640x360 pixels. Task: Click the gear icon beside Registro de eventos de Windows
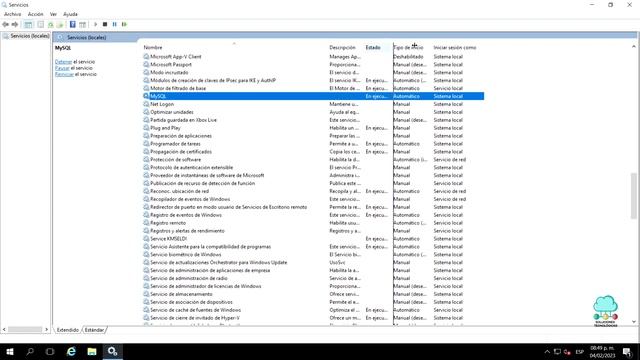[x=146, y=215]
